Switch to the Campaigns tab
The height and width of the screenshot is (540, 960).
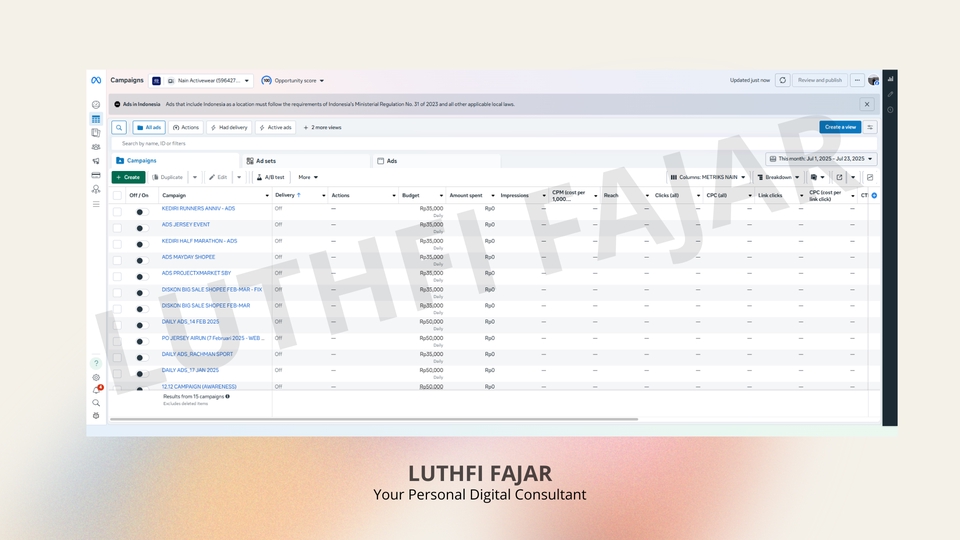[x=175, y=160]
